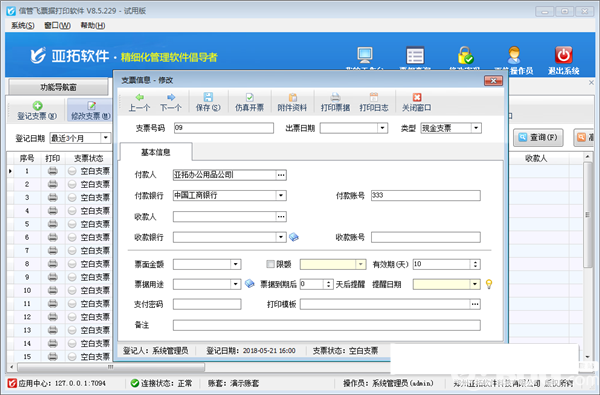Click printer icon in row 5
The width and height of the screenshot is (600, 395).
tap(53, 224)
